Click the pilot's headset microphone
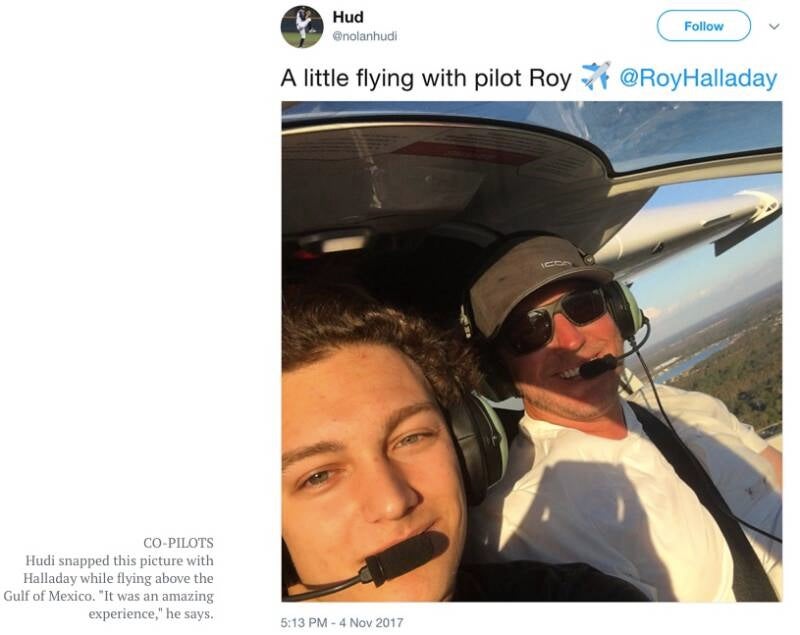 [598, 366]
